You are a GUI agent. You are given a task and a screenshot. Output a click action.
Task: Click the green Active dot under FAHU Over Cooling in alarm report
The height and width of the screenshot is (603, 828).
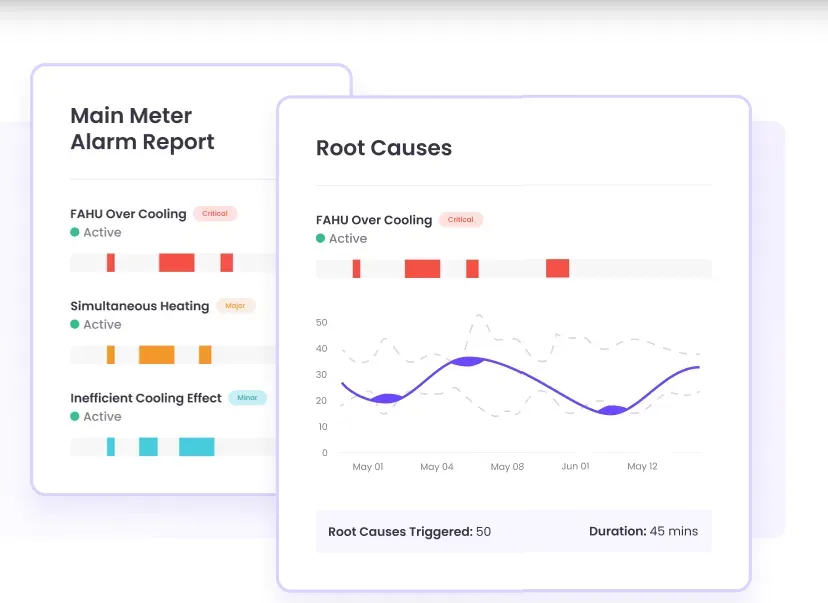(x=75, y=233)
